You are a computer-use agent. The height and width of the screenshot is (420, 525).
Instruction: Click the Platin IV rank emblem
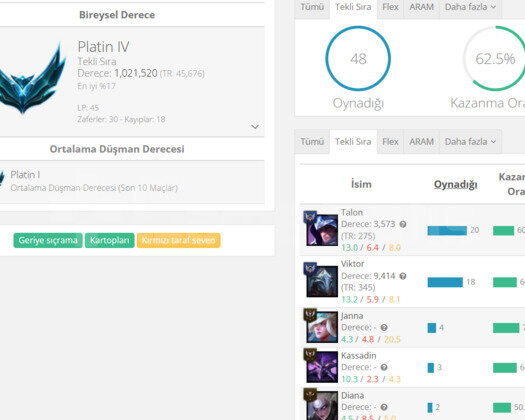coord(32,79)
